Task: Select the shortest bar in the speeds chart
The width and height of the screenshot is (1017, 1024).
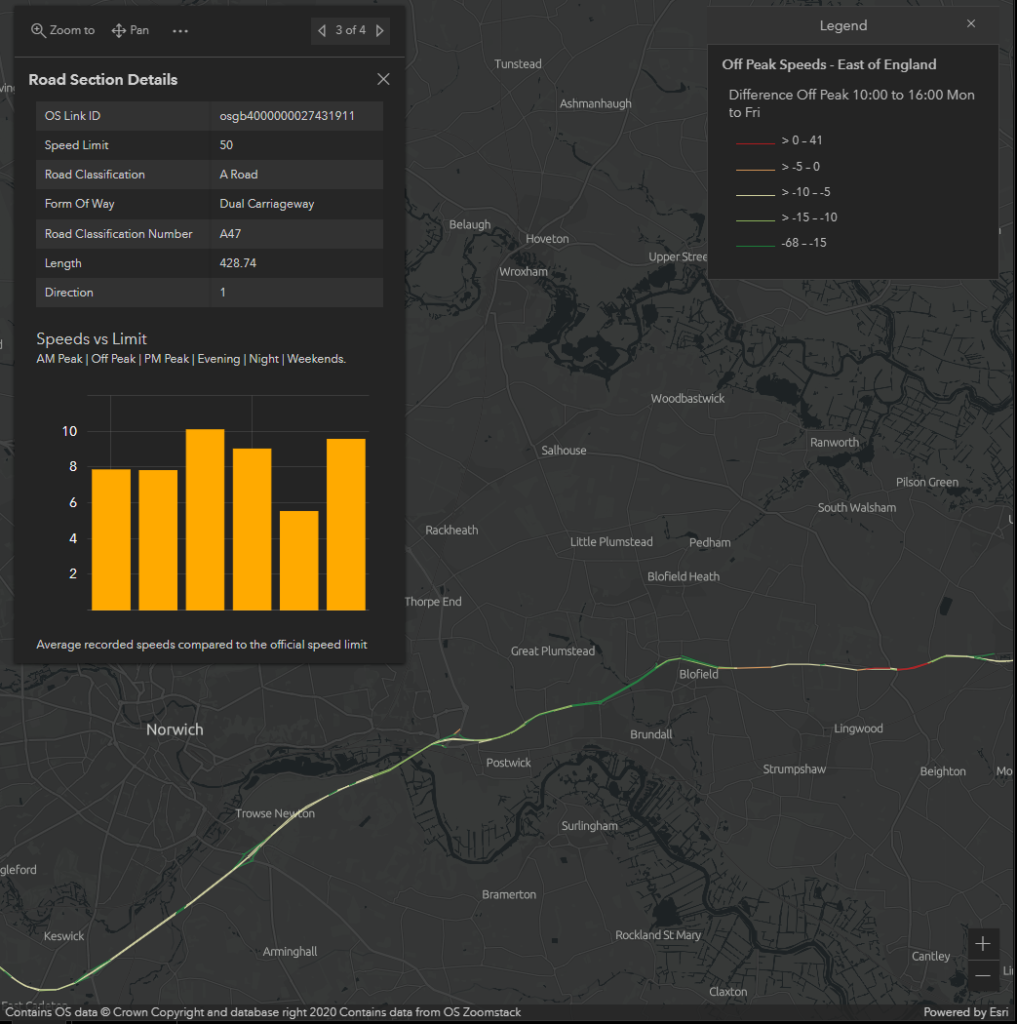Action: (299, 560)
